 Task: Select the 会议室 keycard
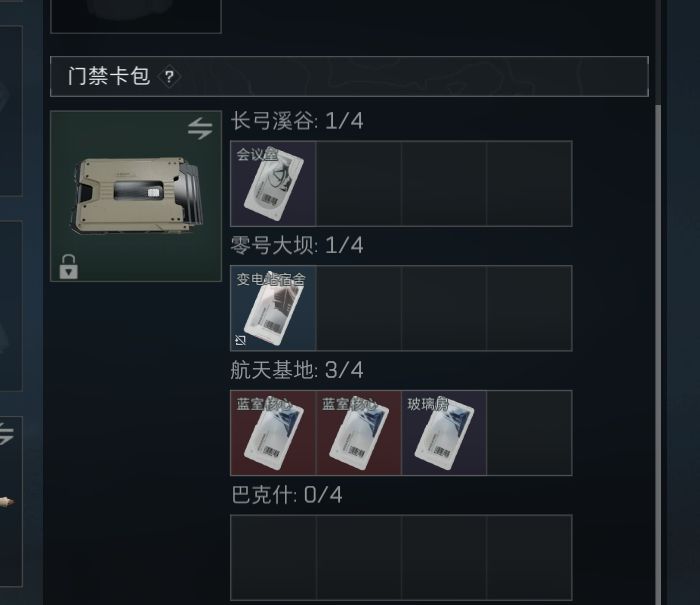point(273,184)
